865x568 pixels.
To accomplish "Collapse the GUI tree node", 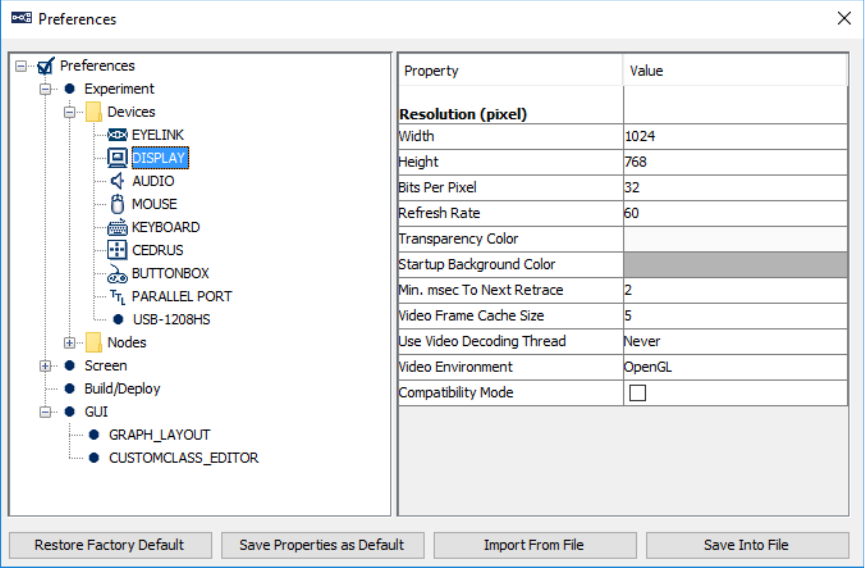I will [x=45, y=412].
